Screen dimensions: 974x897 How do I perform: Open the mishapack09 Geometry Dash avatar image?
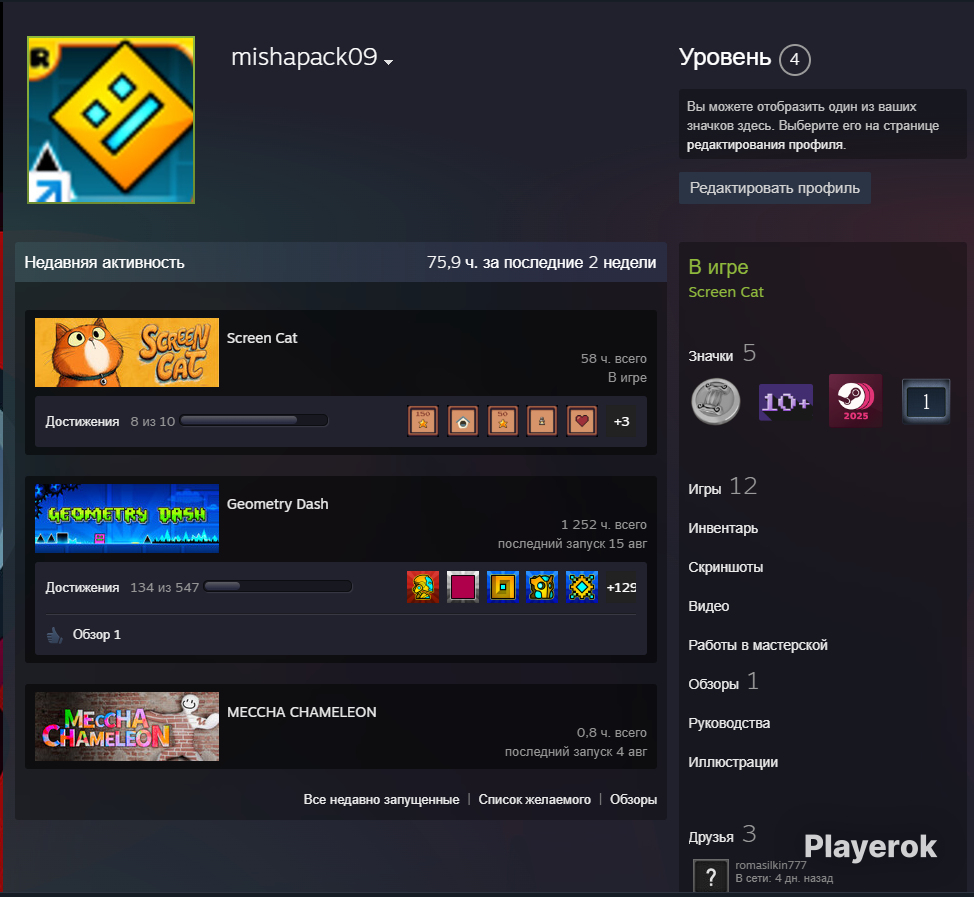tap(111, 120)
